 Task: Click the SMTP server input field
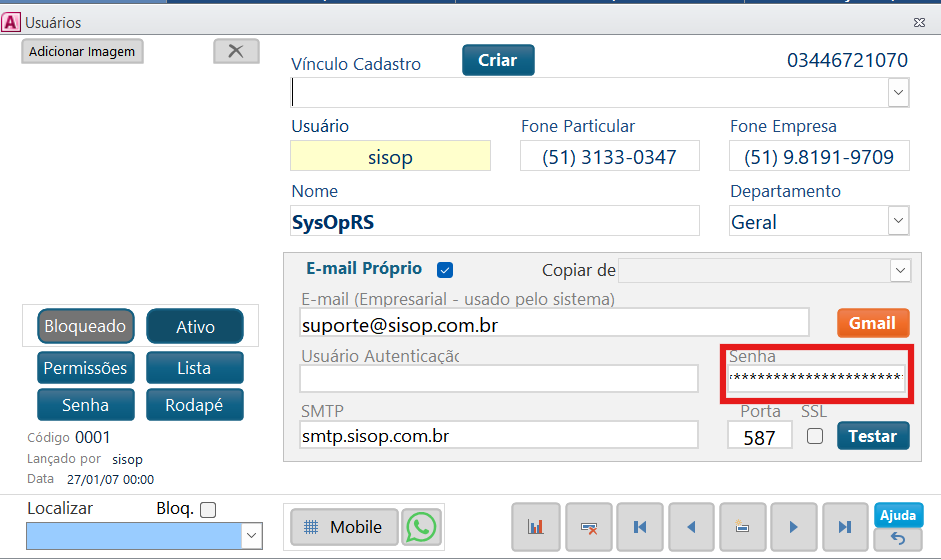click(x=498, y=436)
